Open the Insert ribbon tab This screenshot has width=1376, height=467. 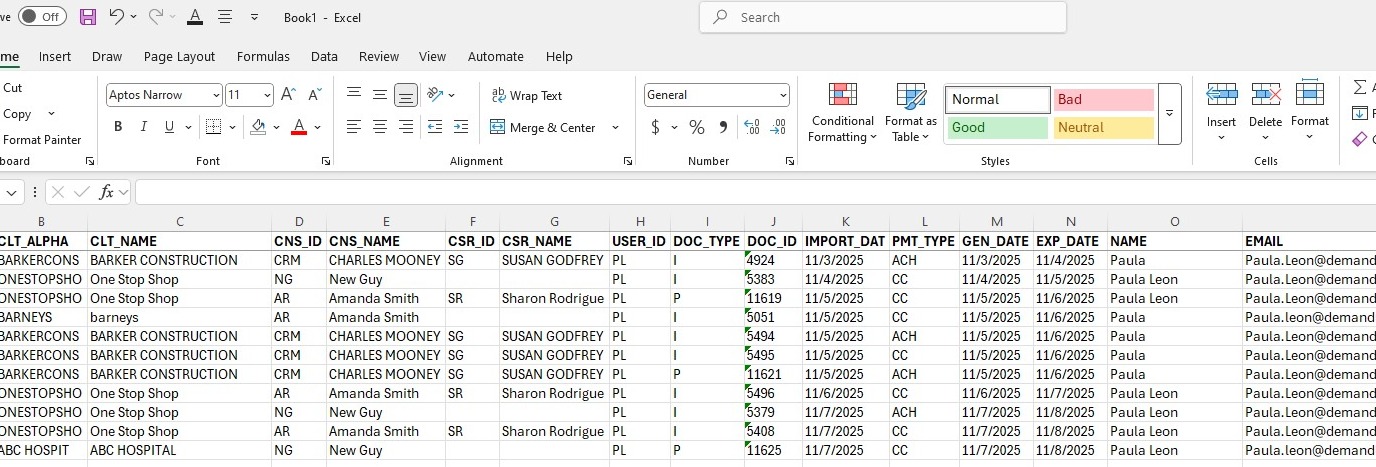coord(55,56)
